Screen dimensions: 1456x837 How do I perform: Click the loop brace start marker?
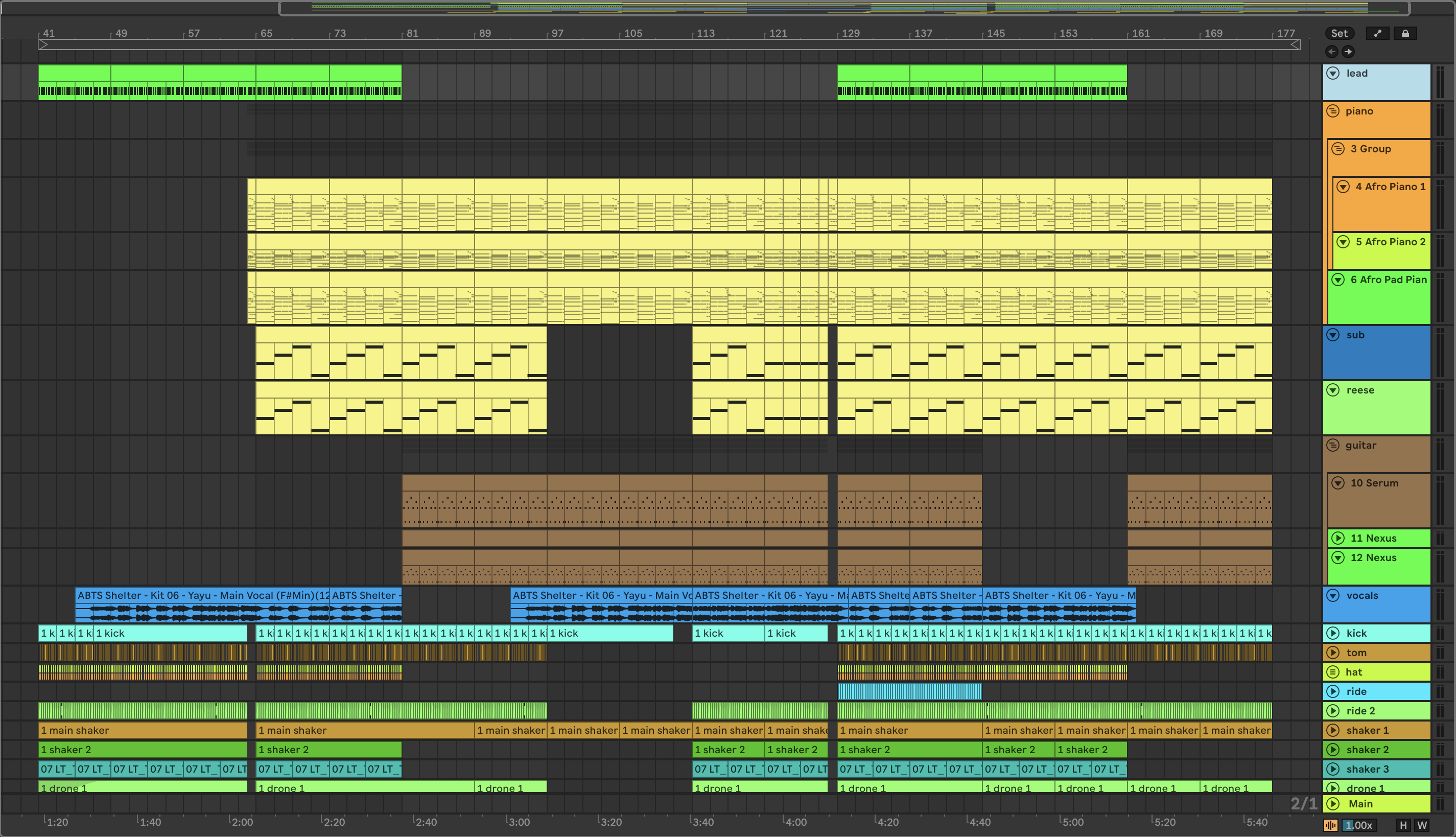pos(42,45)
